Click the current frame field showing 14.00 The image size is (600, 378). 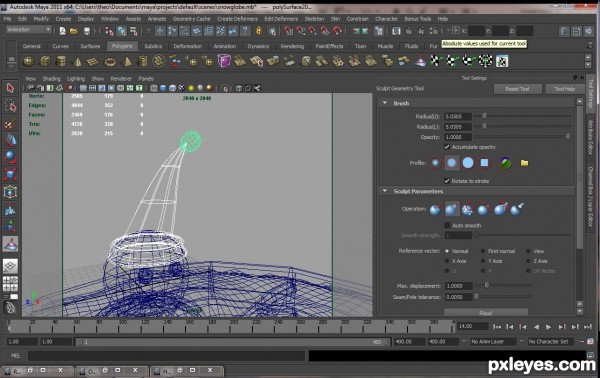[x=473, y=326]
